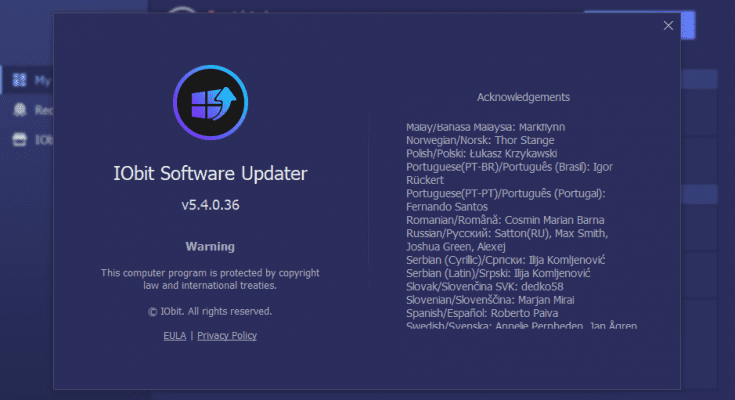Click the third sidebar icon beside "IOb"
735x400 pixels.
(x=18, y=140)
